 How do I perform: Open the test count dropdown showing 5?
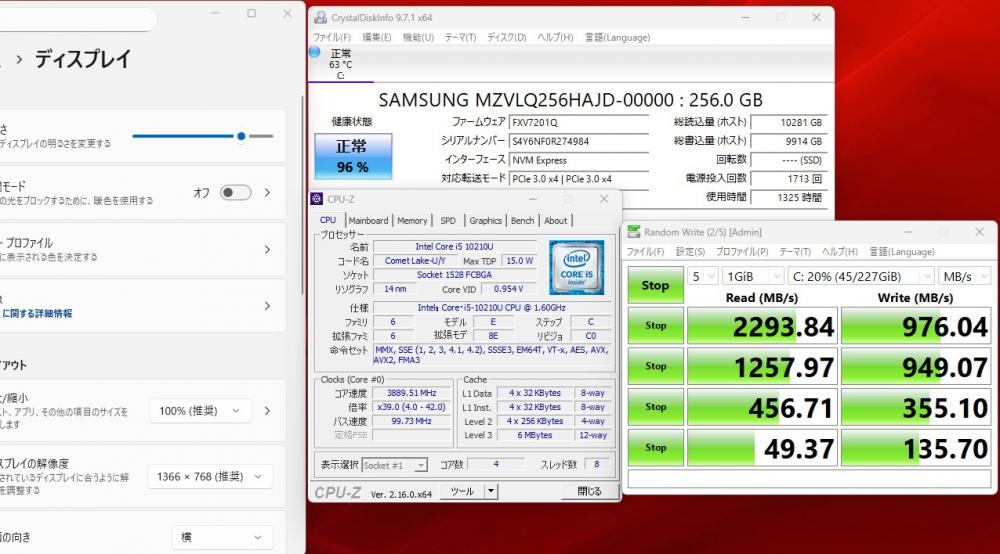[x=702, y=276]
